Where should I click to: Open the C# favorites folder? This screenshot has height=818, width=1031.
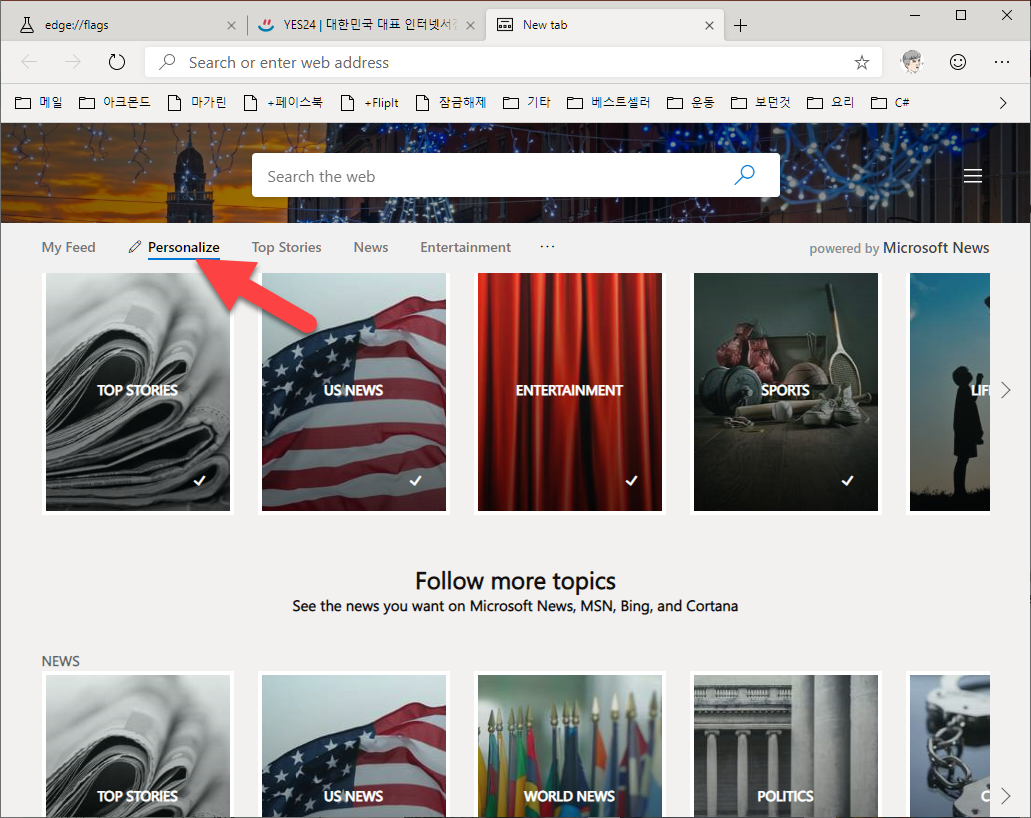tap(890, 103)
